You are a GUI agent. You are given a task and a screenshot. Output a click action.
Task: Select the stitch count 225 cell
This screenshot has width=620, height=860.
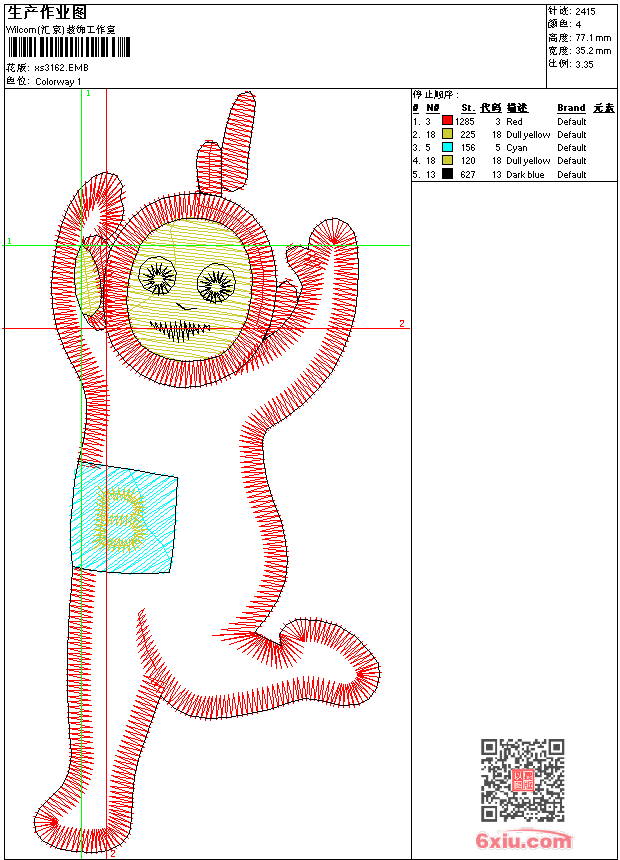468,134
